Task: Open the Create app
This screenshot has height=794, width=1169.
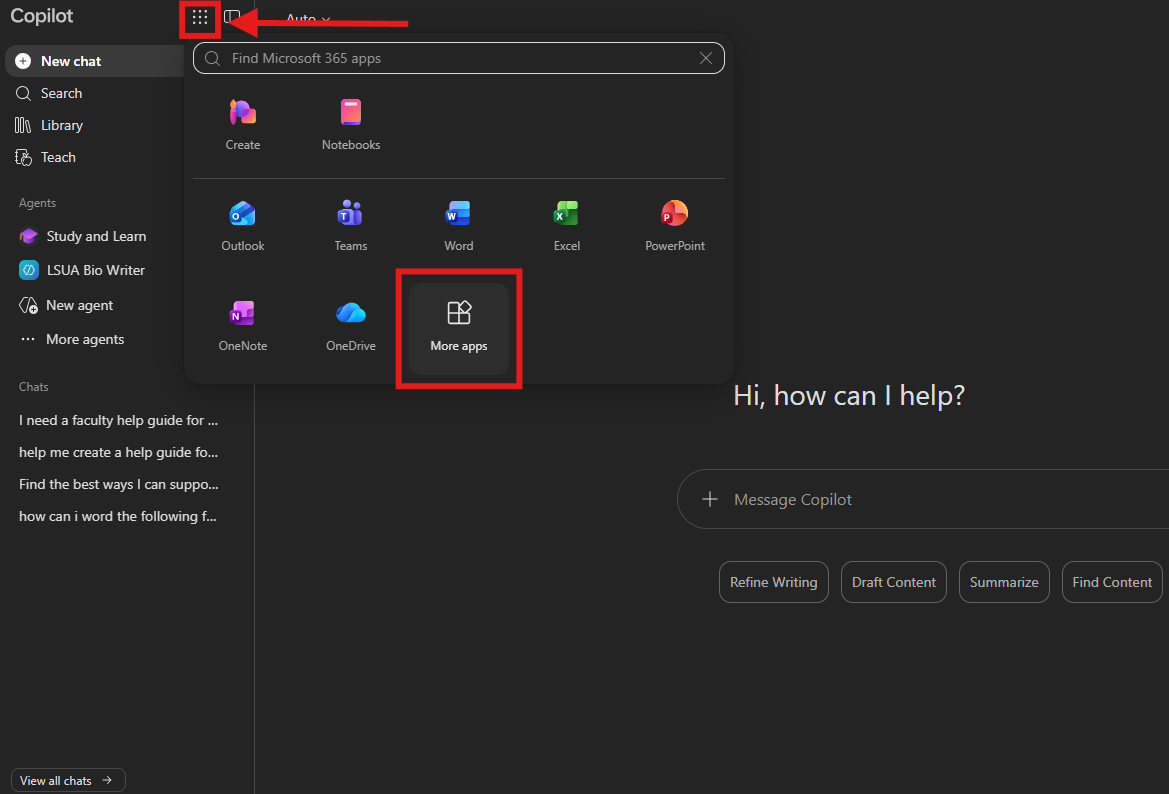Action: coord(243,125)
